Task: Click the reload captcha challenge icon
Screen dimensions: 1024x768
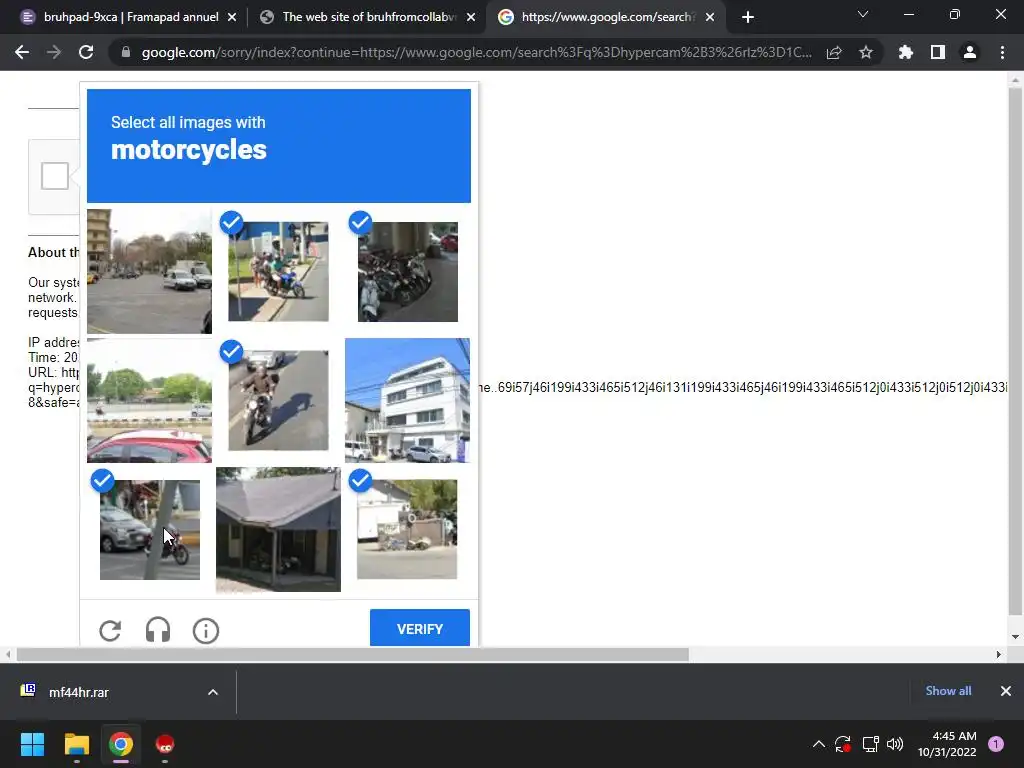Action: [x=110, y=630]
